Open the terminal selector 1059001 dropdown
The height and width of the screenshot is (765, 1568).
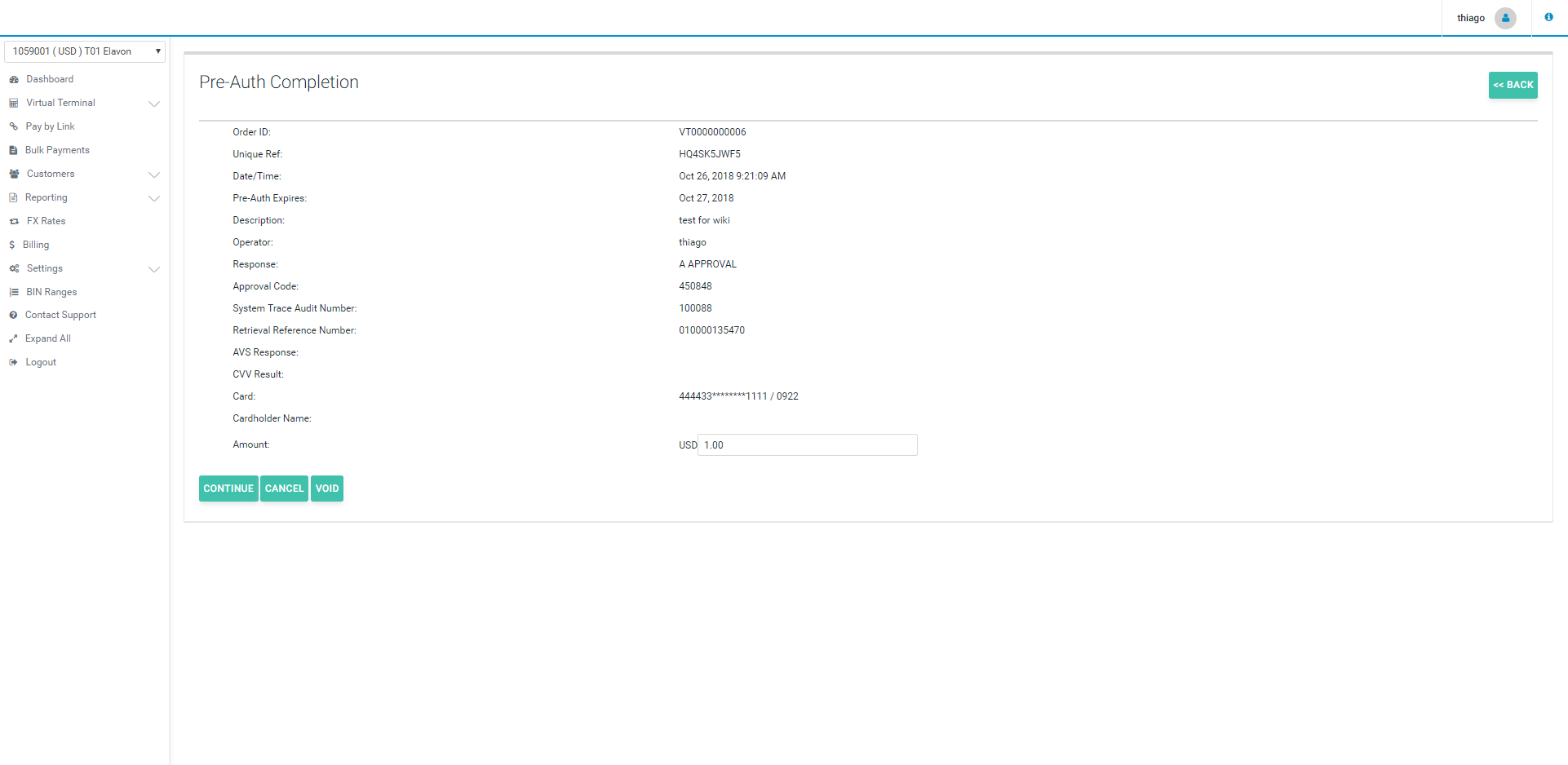tap(85, 51)
